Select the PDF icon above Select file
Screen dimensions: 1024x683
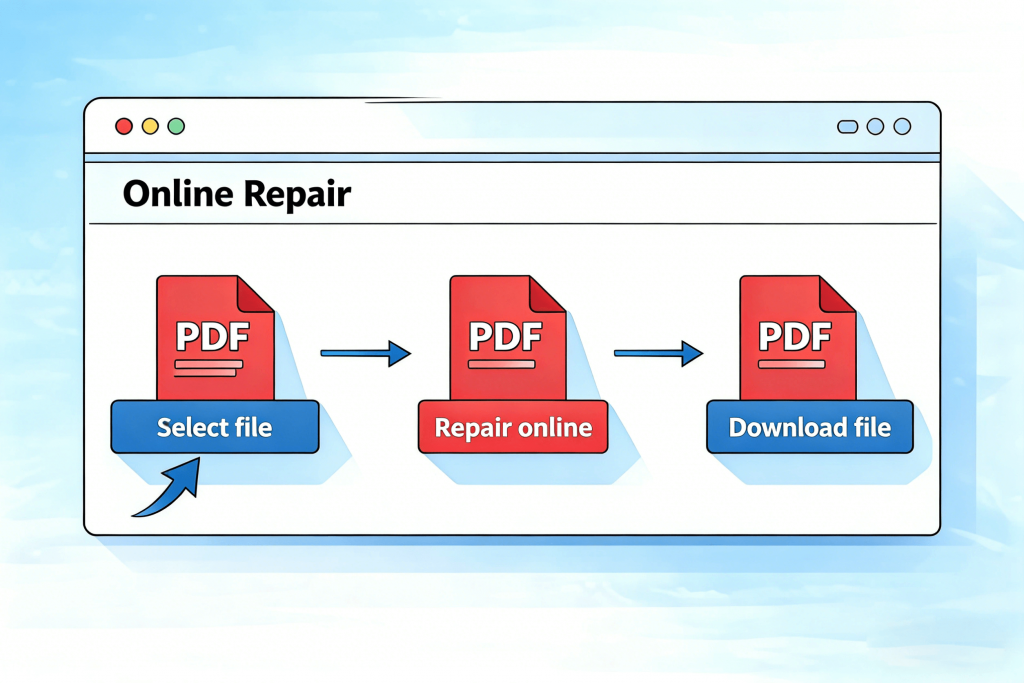click(x=214, y=337)
